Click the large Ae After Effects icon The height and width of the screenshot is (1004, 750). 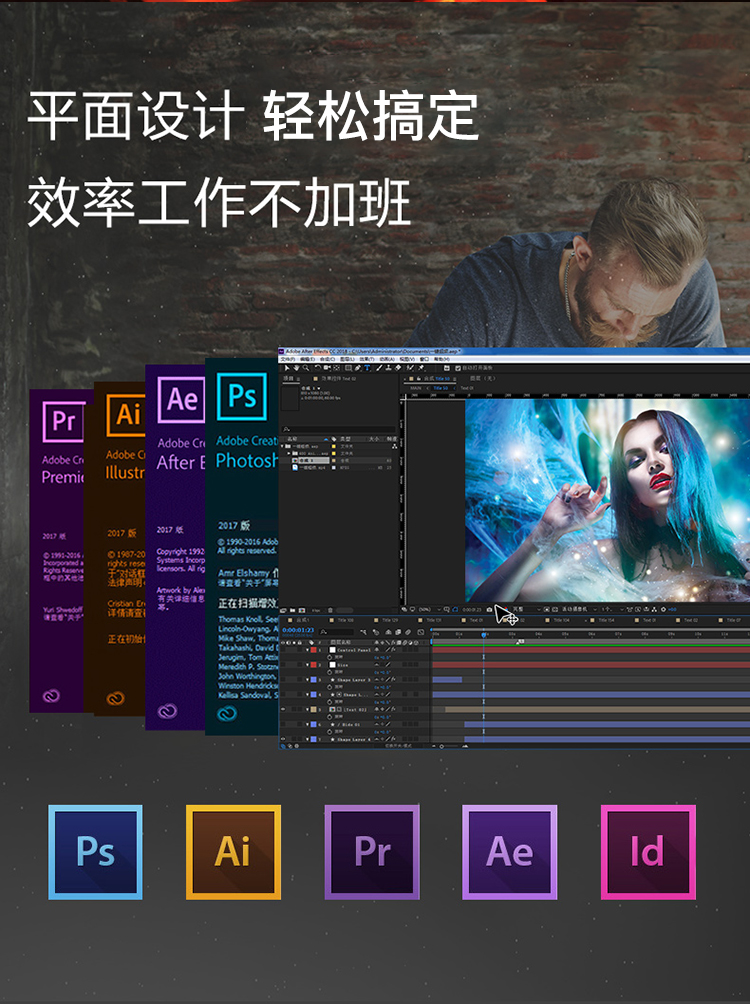510,852
